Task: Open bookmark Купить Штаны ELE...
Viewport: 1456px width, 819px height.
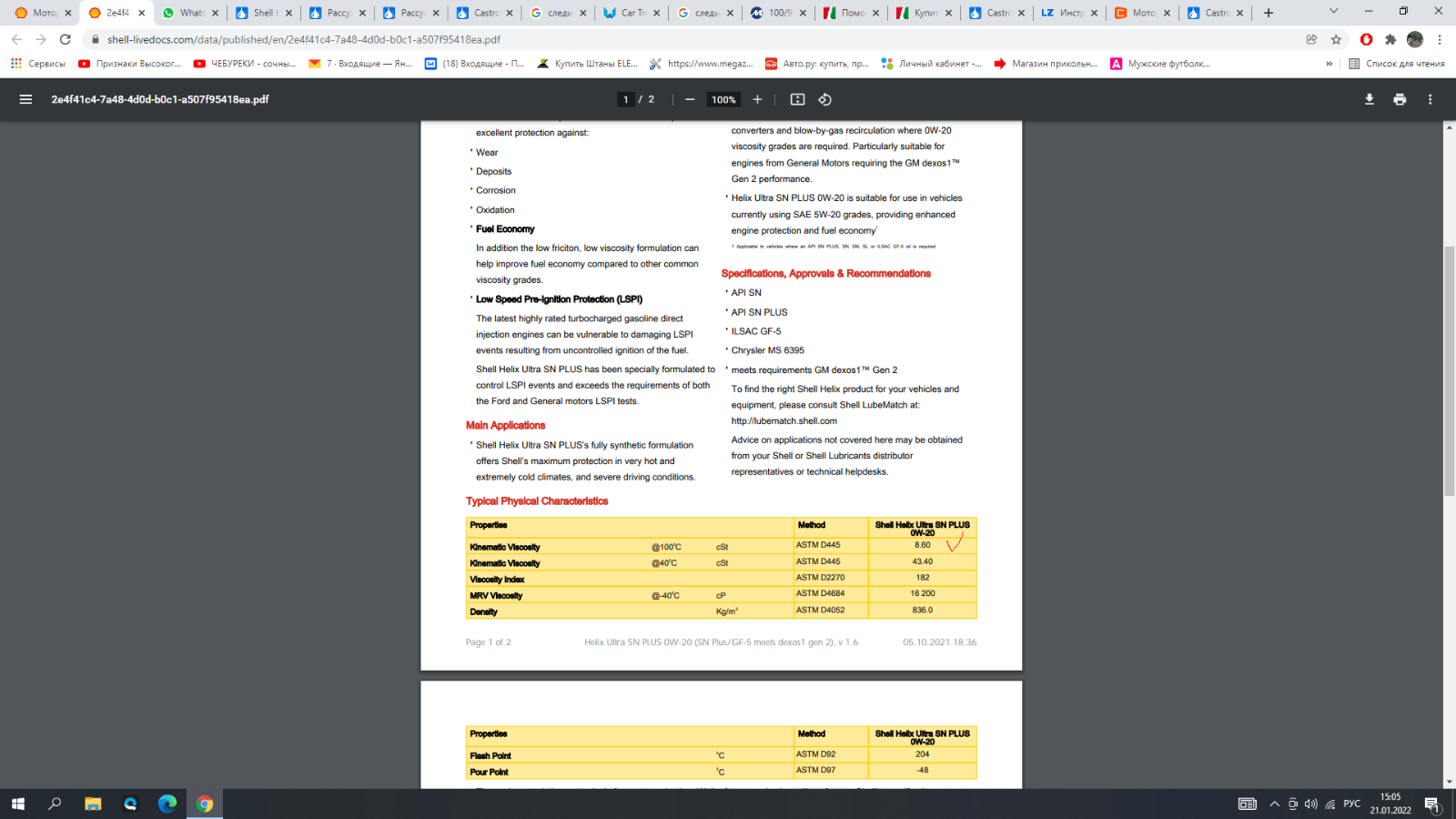Action: (x=588, y=64)
